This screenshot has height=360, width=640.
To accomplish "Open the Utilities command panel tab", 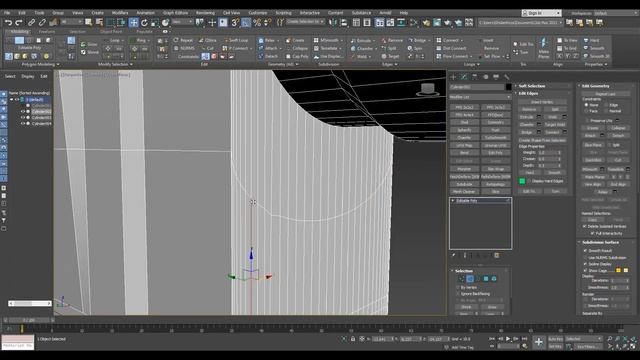I will [x=507, y=77].
